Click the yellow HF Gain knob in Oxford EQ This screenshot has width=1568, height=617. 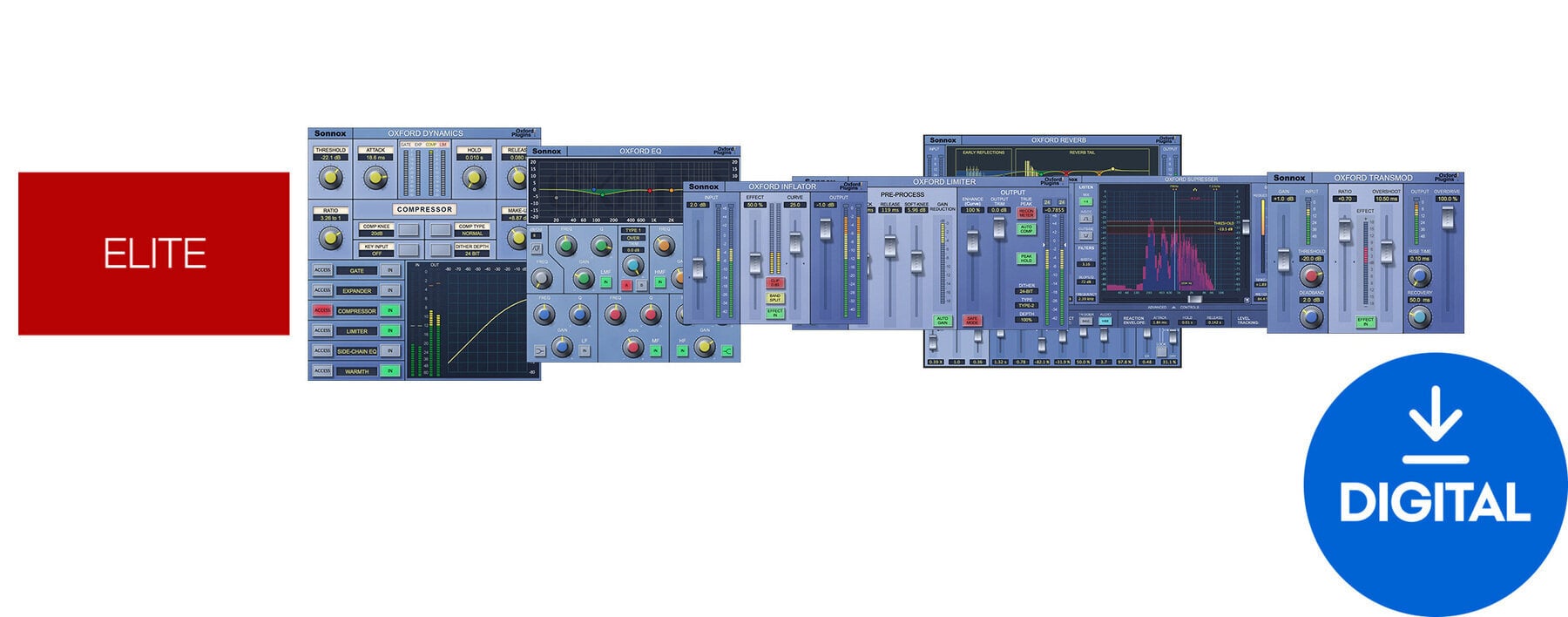704,347
